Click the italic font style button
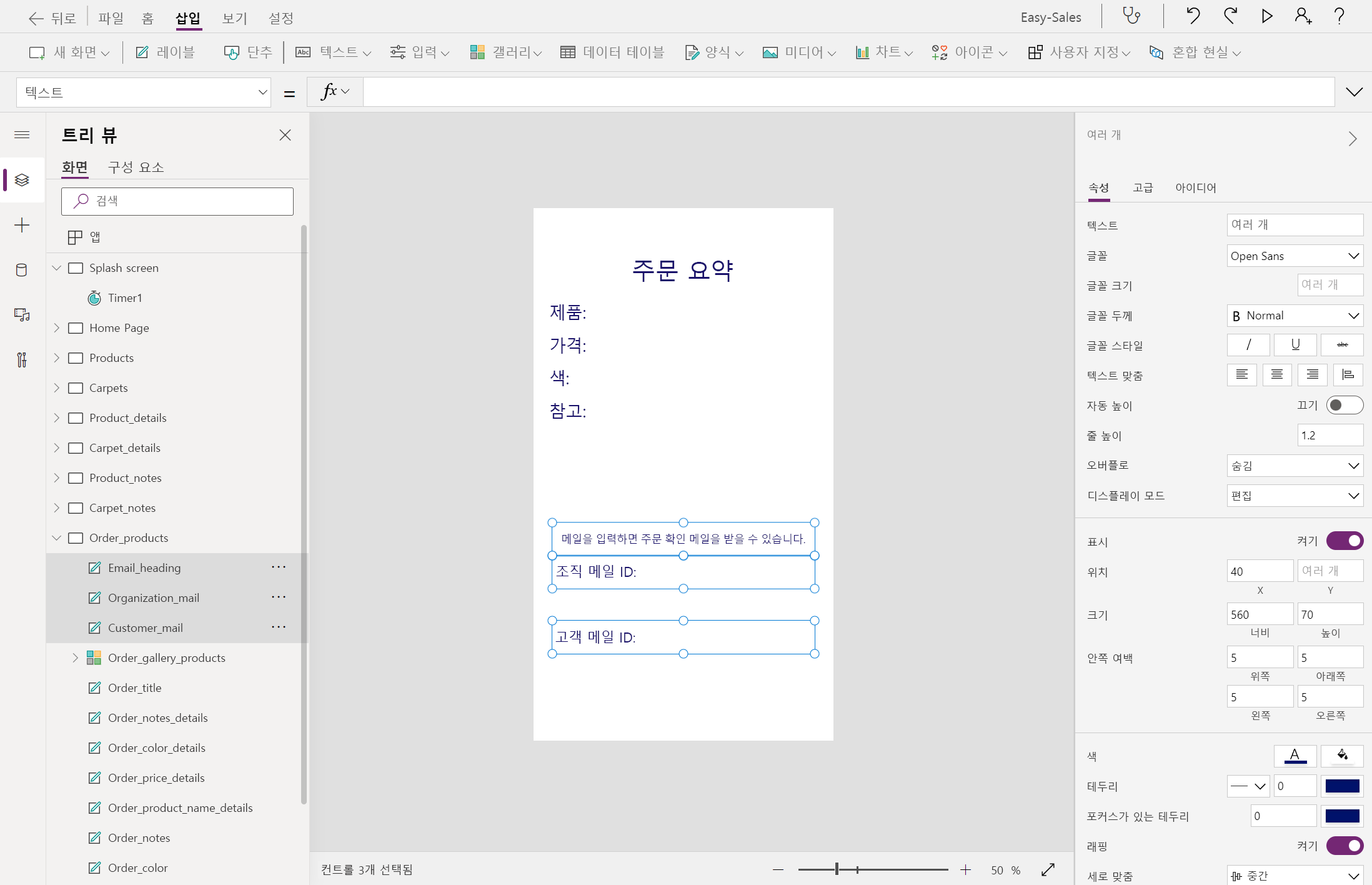The width and height of the screenshot is (1372, 885). tap(1248, 345)
